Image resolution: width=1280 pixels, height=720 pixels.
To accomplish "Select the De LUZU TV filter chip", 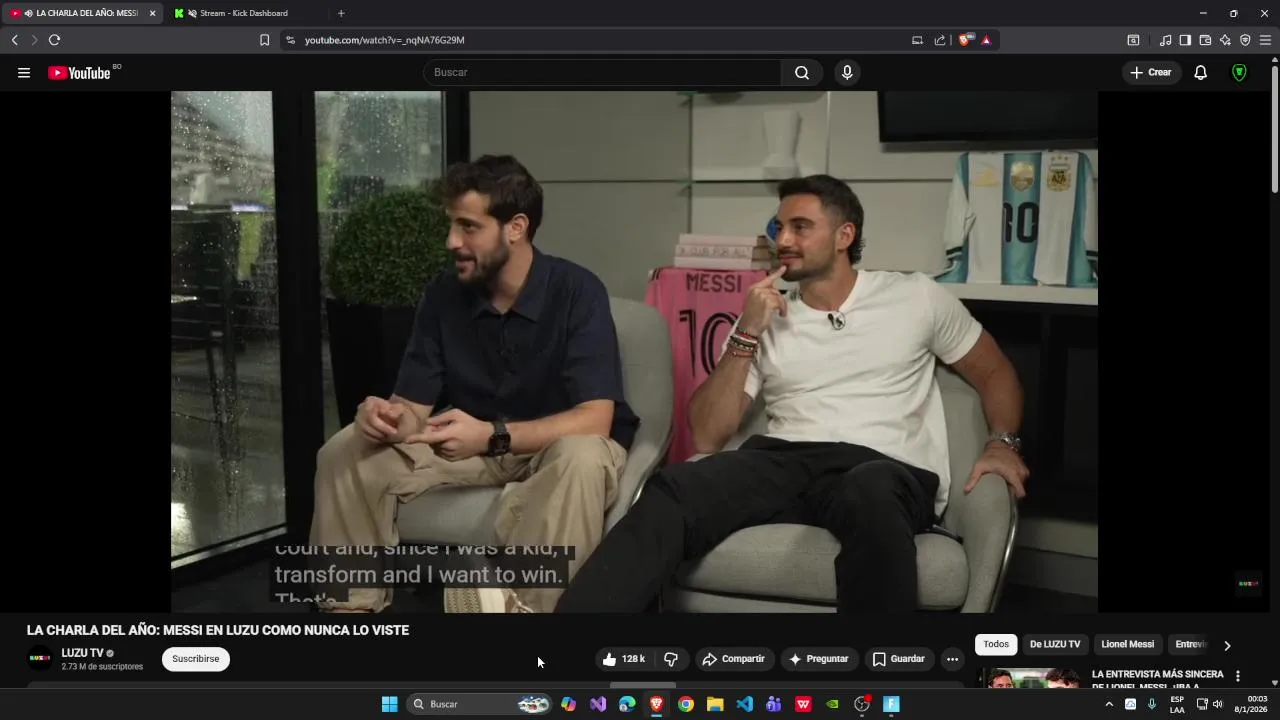I will point(1055,645).
